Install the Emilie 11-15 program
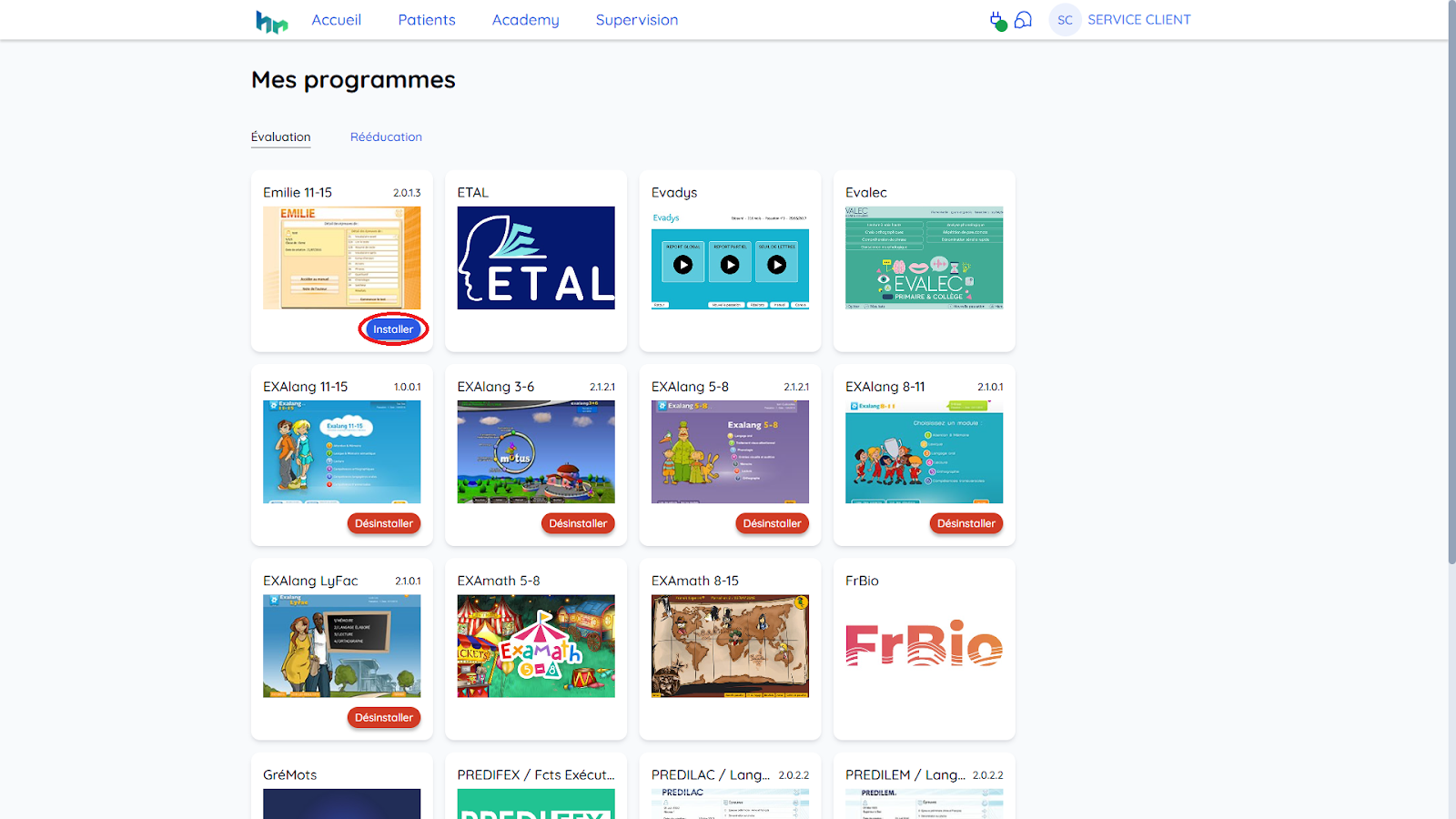 393,329
